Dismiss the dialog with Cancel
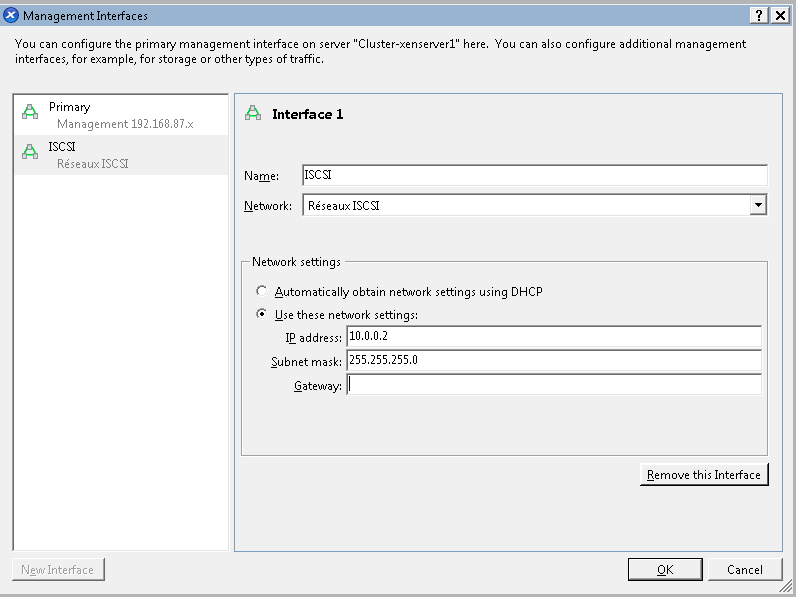This screenshot has height=597, width=796. (745, 569)
